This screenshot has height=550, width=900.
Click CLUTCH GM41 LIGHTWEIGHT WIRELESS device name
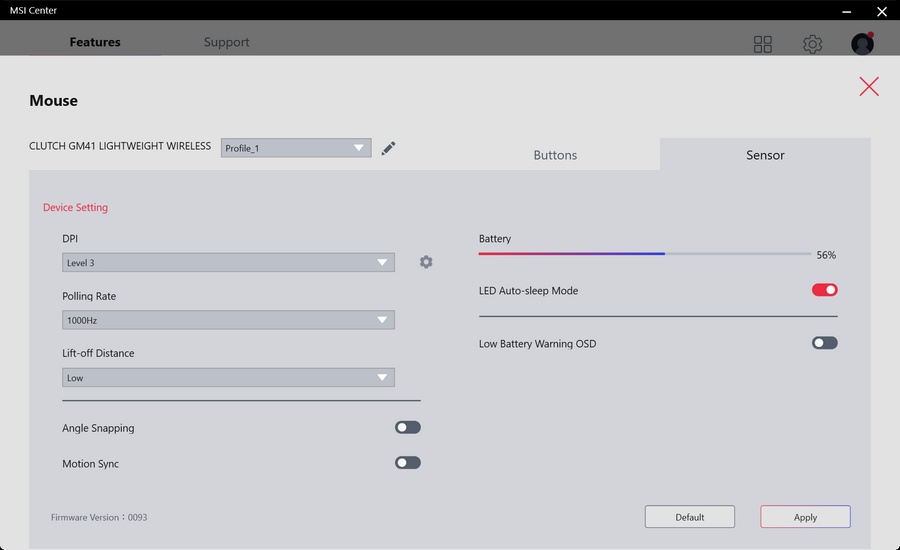120,146
